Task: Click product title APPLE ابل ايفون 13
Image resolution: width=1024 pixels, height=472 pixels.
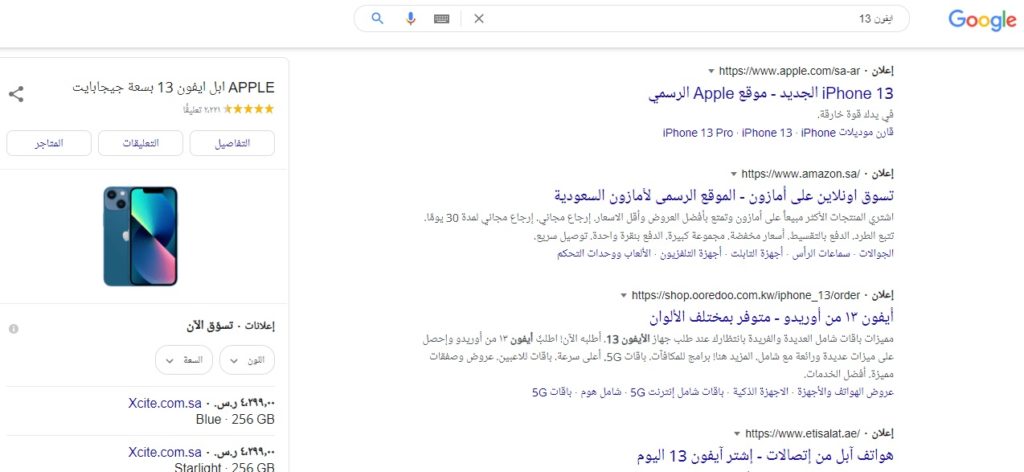Action: [174, 87]
